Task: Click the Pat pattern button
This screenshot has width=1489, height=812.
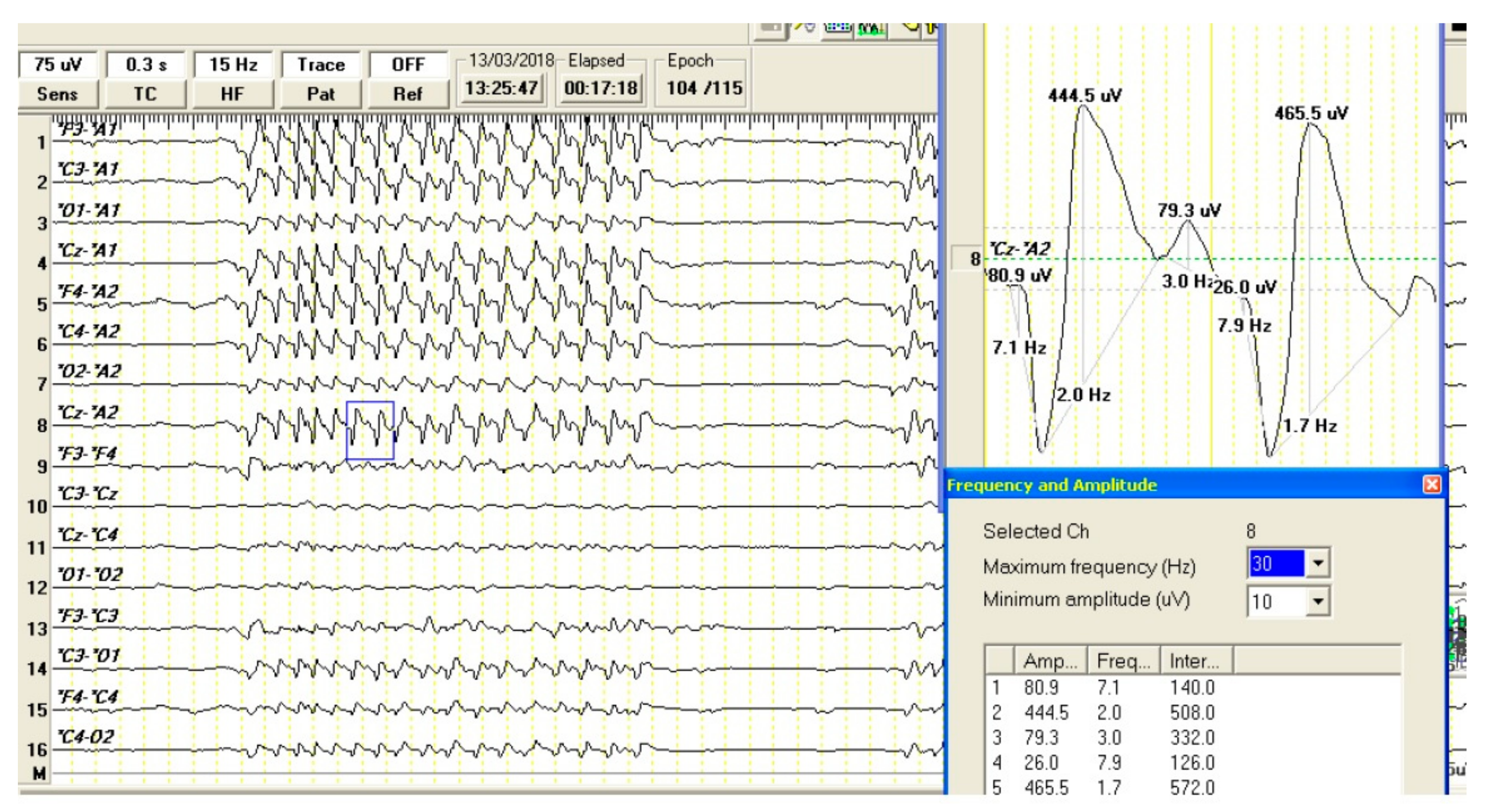Action: (x=321, y=93)
